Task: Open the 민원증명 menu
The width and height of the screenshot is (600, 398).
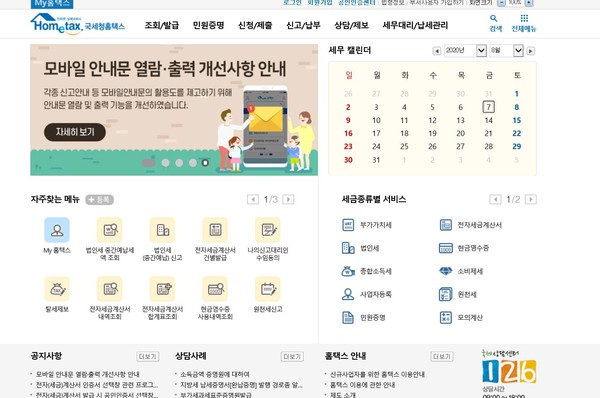Action: (209, 25)
